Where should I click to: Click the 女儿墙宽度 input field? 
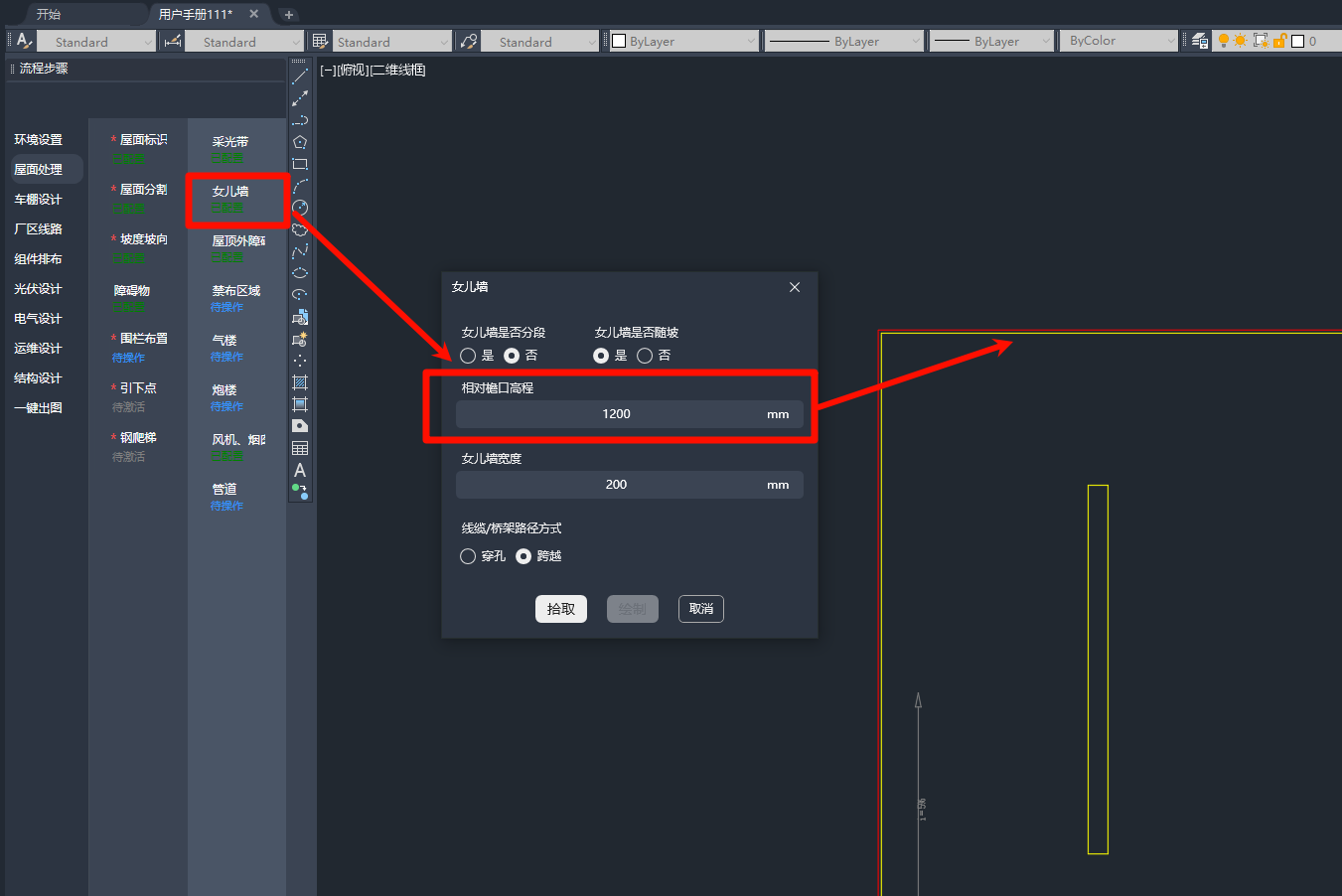[616, 485]
